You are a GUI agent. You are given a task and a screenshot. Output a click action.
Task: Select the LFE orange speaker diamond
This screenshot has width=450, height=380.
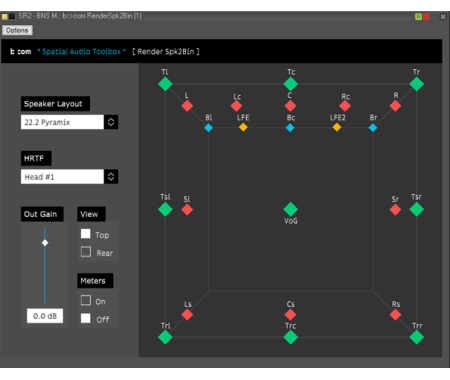pyautogui.click(x=243, y=127)
